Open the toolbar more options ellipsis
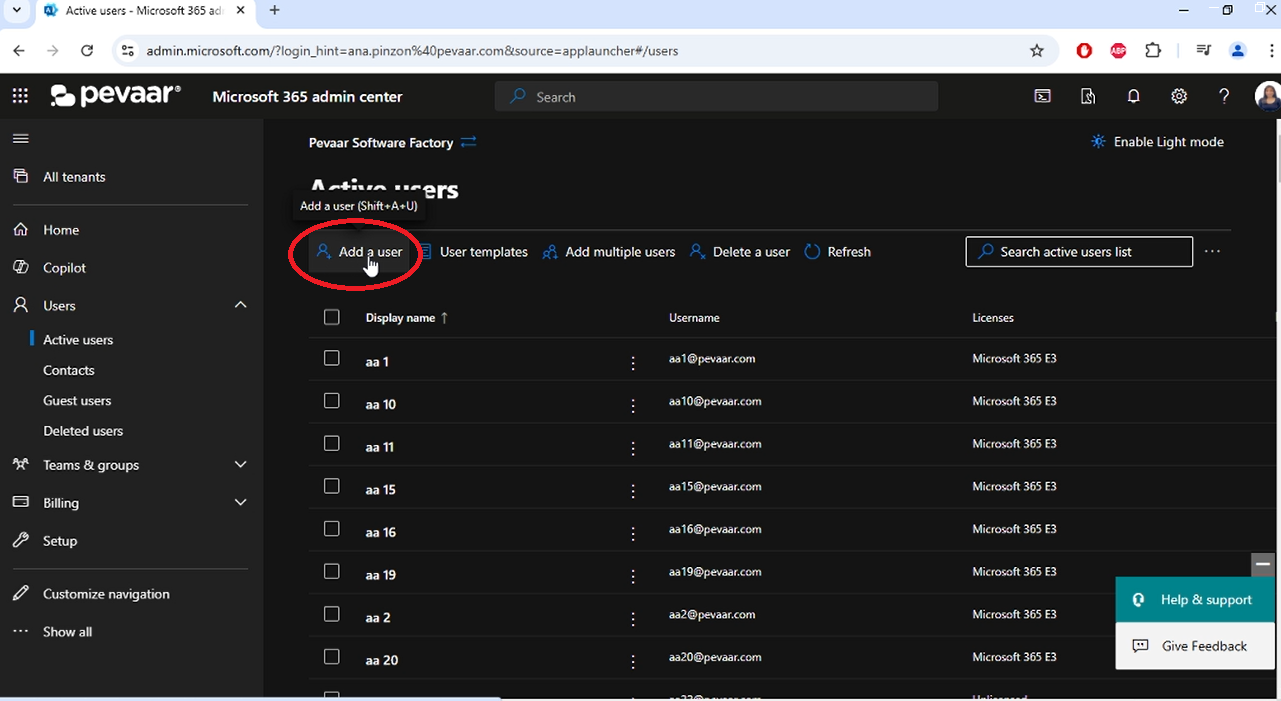Image resolution: width=1281 pixels, height=701 pixels. click(1212, 251)
